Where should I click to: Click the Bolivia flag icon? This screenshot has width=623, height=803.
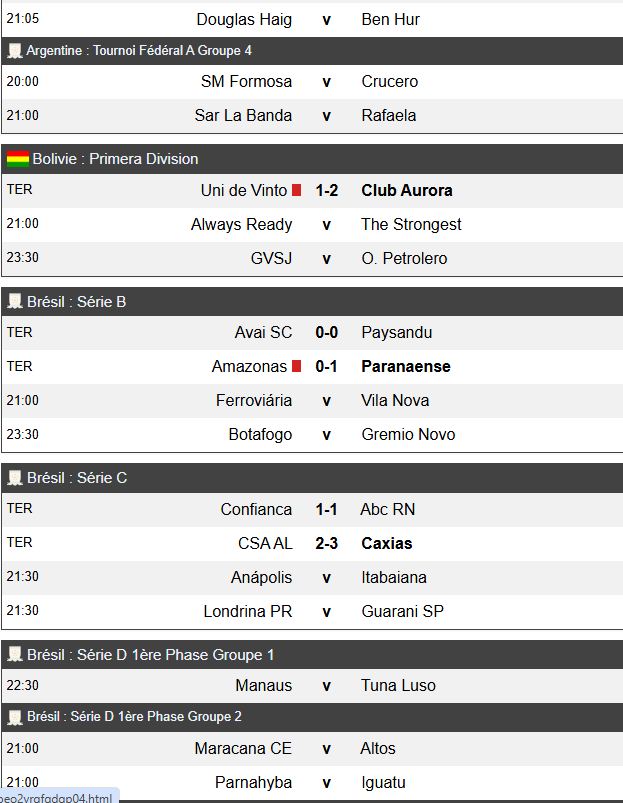(17, 159)
